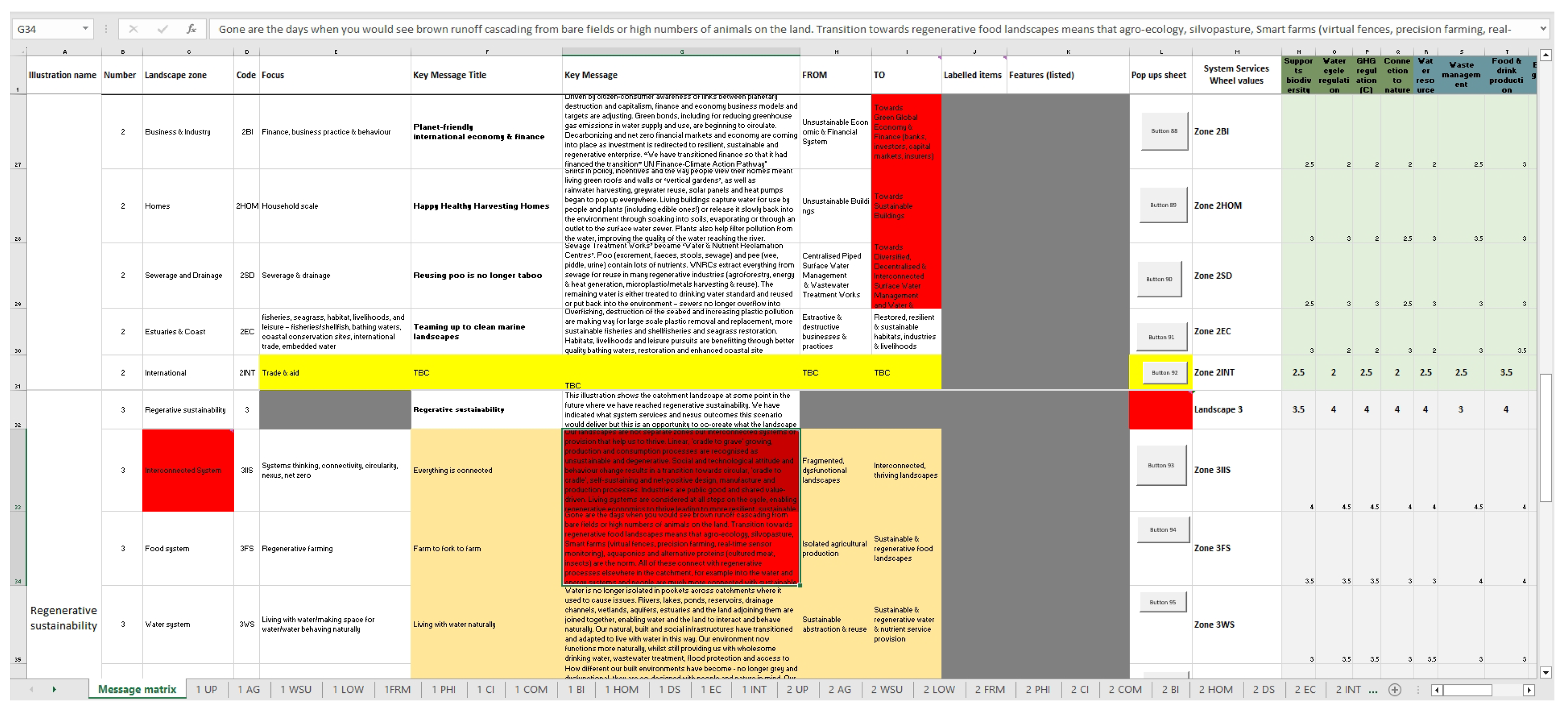1568x714 pixels.
Task: Click the Cancel entry X icon
Action: click(x=133, y=29)
